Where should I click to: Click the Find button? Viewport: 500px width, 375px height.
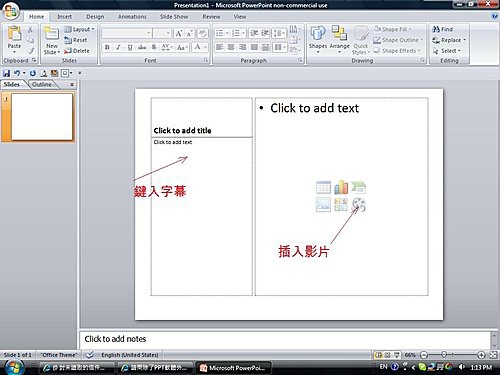pos(442,29)
